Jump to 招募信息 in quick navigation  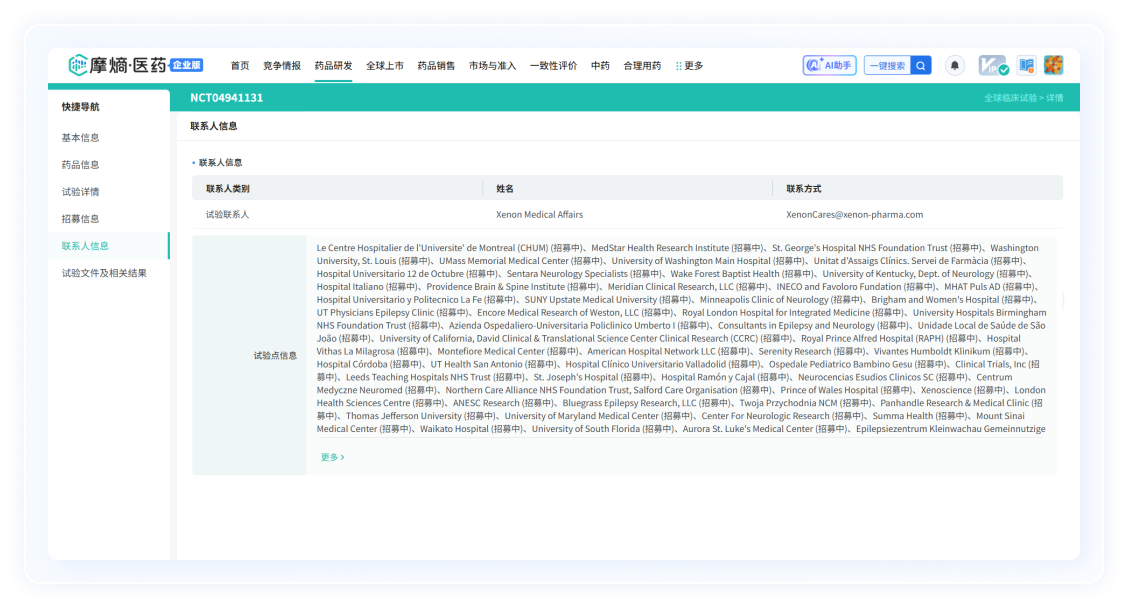pyautogui.click(x=81, y=219)
